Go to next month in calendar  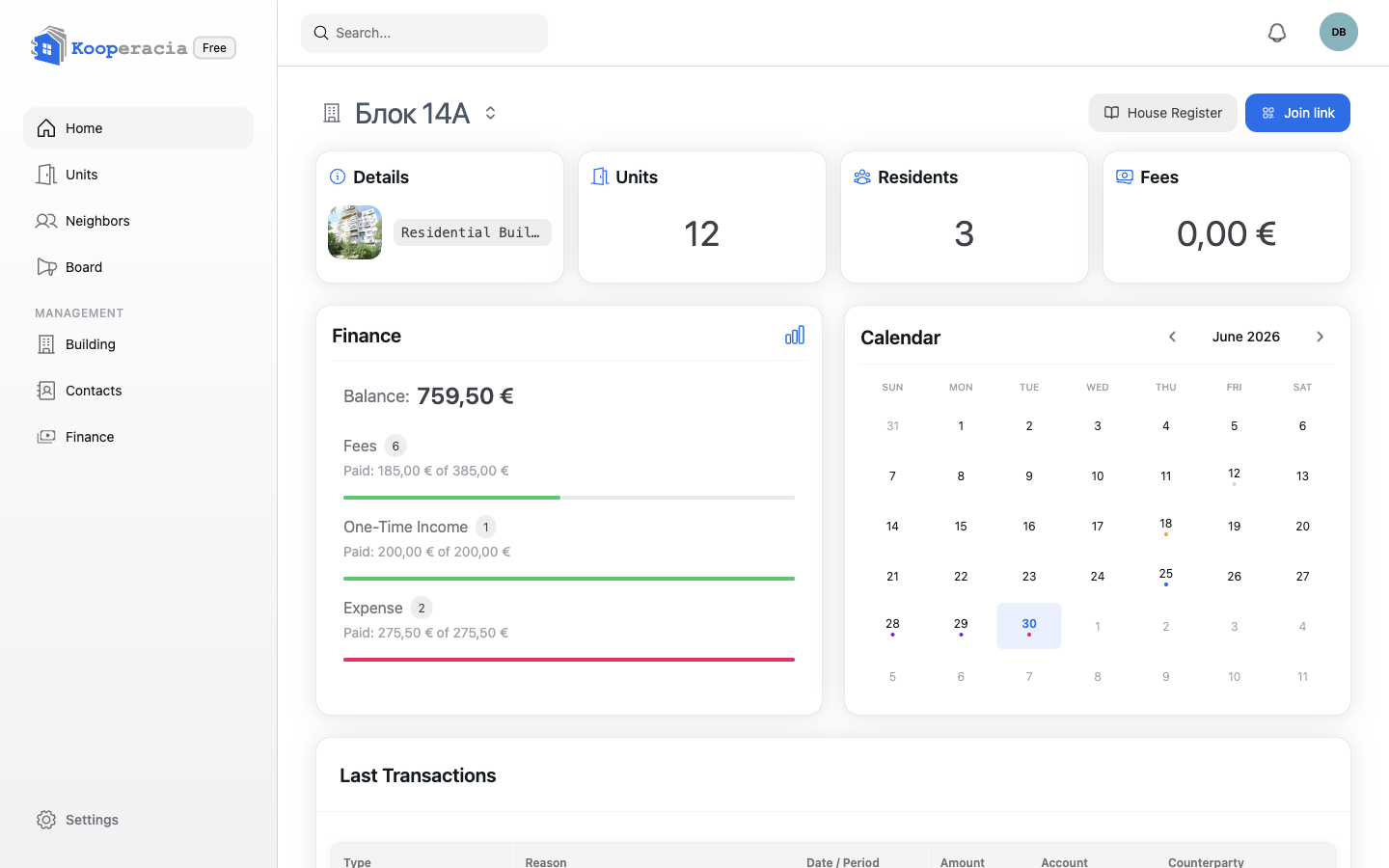pyautogui.click(x=1321, y=337)
